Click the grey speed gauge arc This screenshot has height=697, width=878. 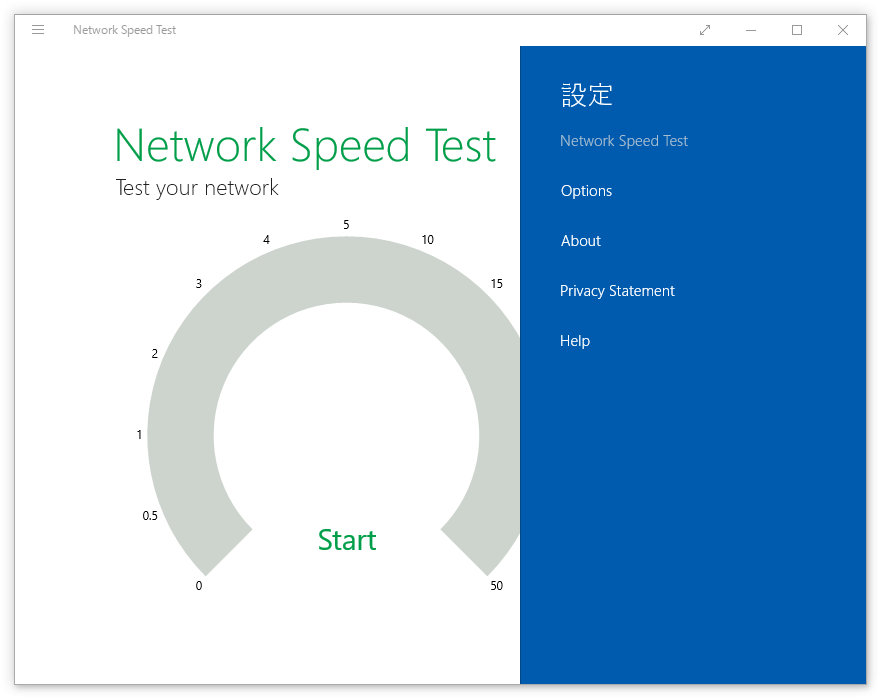(347, 270)
